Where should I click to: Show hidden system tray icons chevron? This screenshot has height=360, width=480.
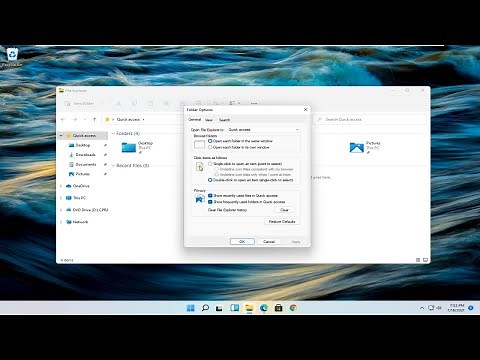422,308
